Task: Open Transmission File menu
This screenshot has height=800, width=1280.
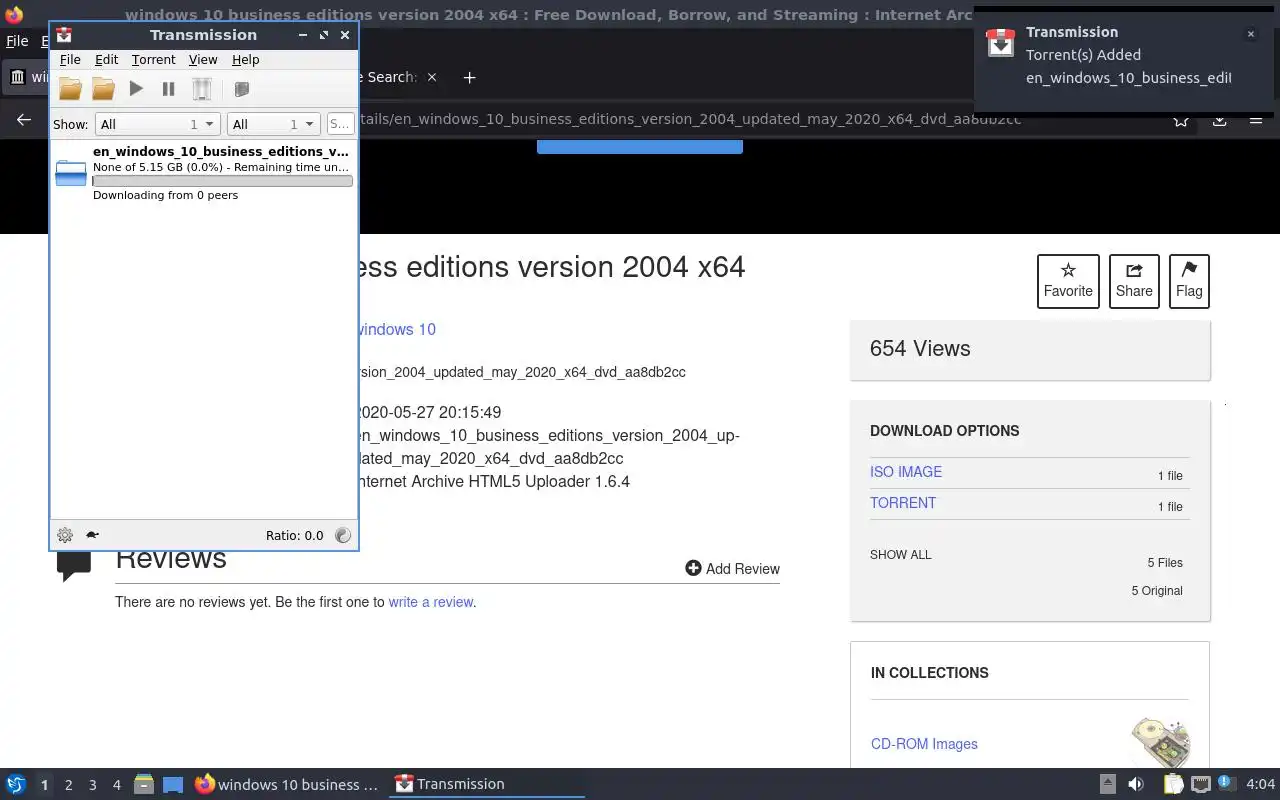Action: tap(70, 60)
